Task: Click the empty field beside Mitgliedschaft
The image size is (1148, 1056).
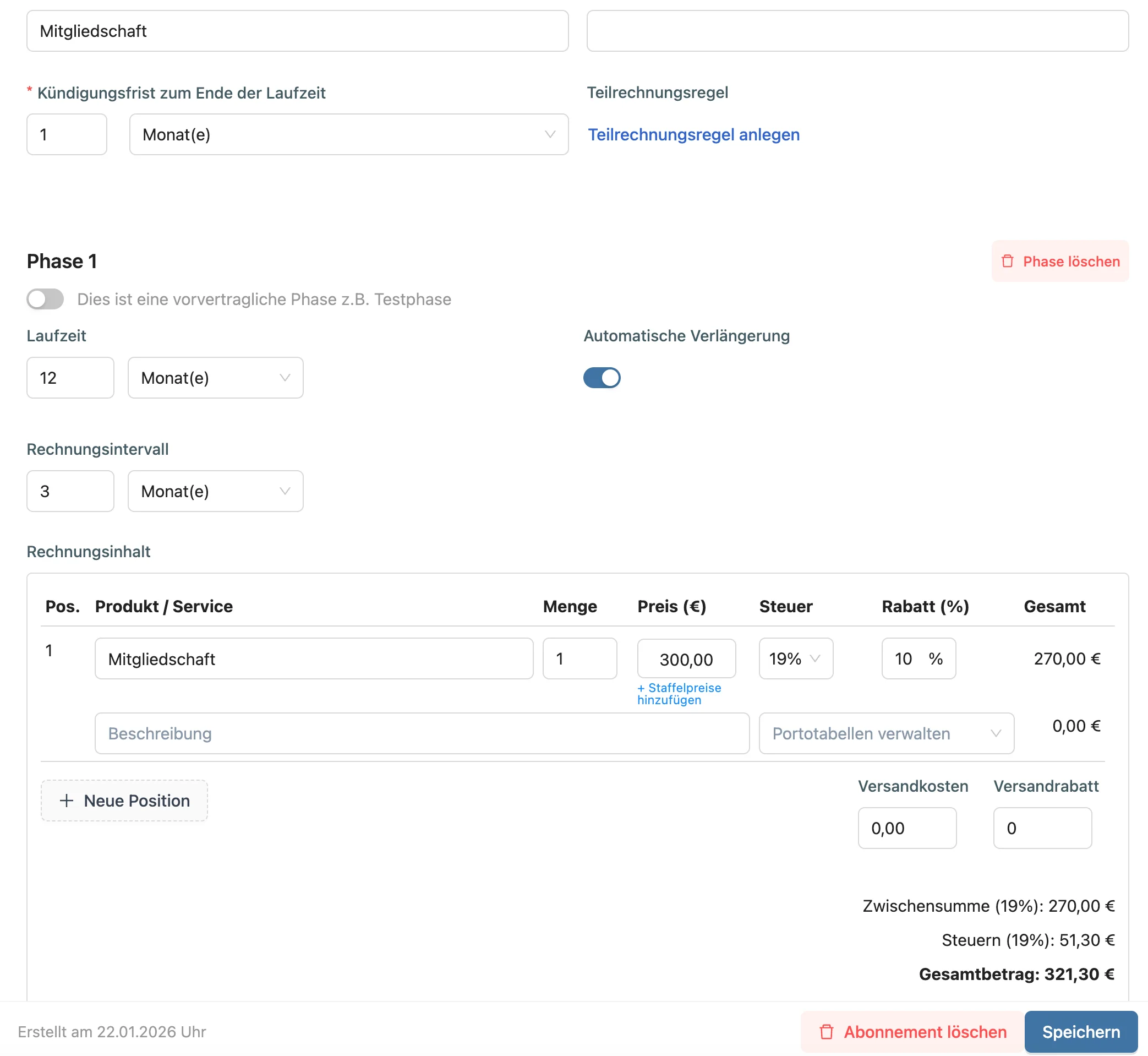Action: tap(857, 31)
